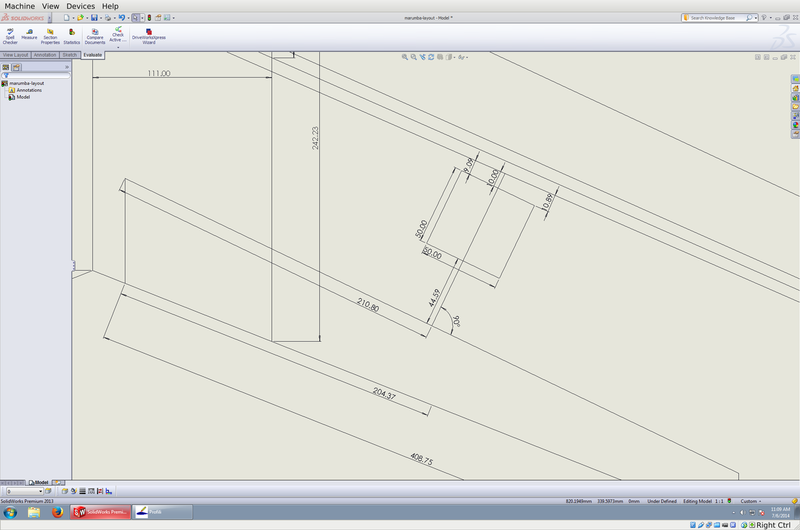Click the Statistics tool icon
Viewport: 800px width, 530px height.
[72, 36]
